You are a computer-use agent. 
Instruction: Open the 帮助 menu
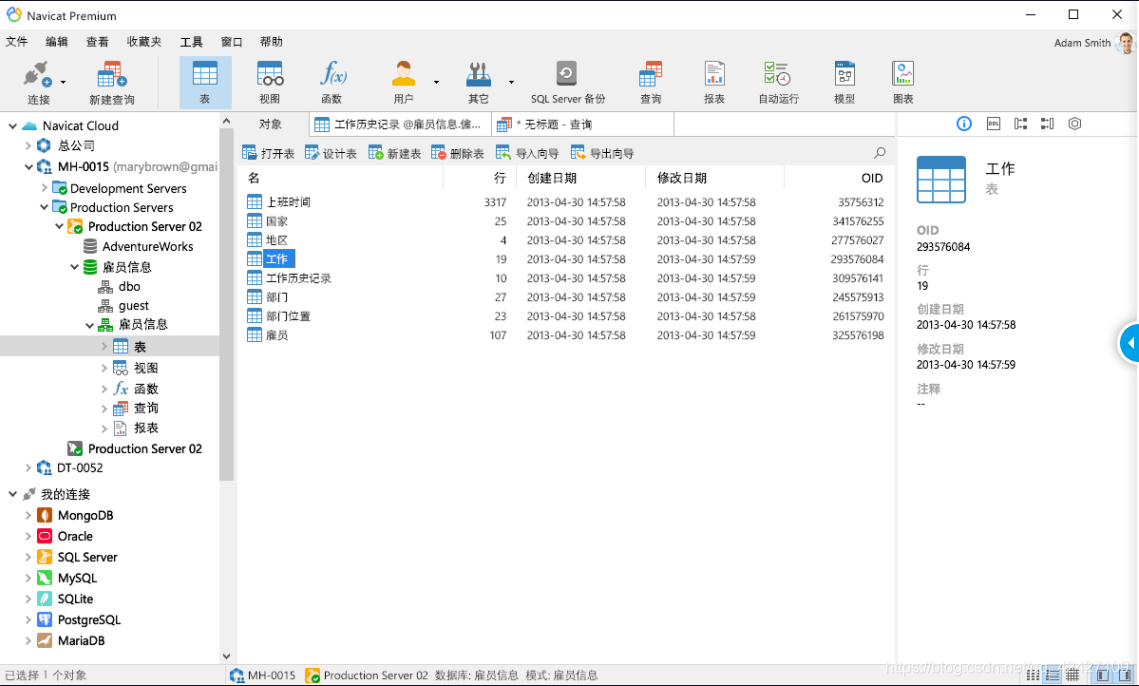coord(272,42)
